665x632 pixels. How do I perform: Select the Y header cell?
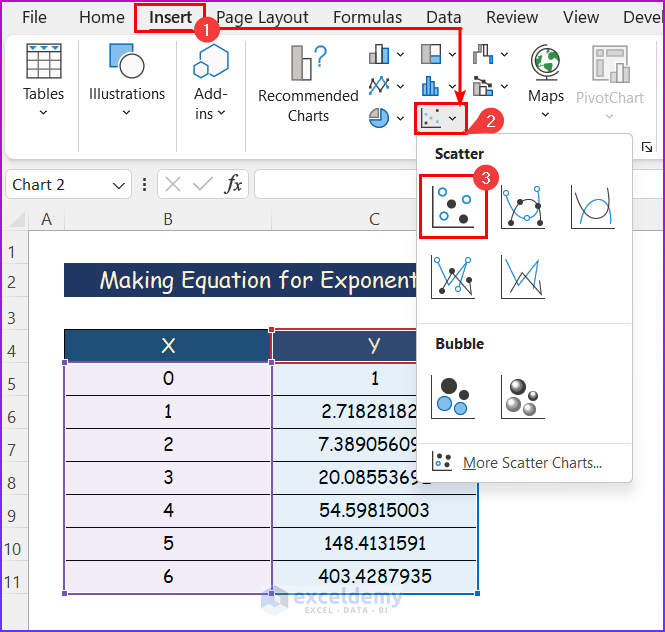pos(374,346)
